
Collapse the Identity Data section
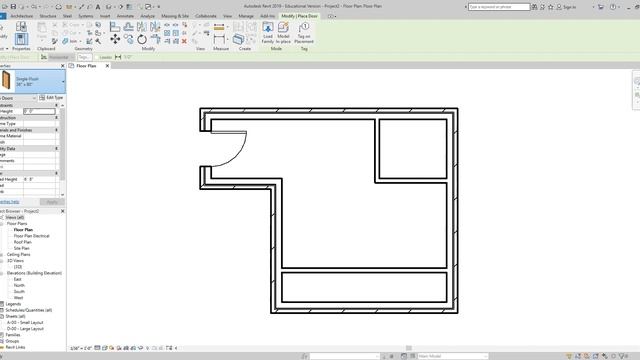(56, 149)
